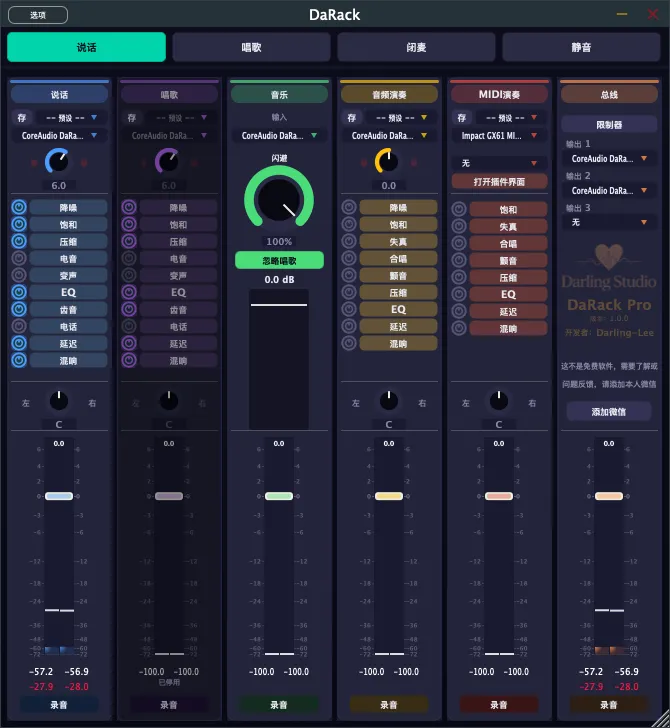Disable 延迟 effect power in 说话 channel
The image size is (670, 728).
(x=19, y=343)
